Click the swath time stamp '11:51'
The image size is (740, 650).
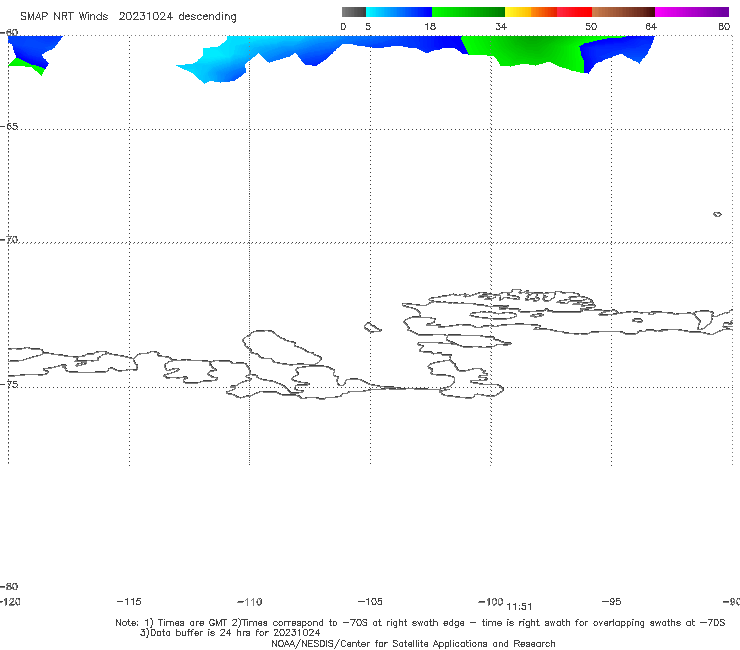(519, 607)
